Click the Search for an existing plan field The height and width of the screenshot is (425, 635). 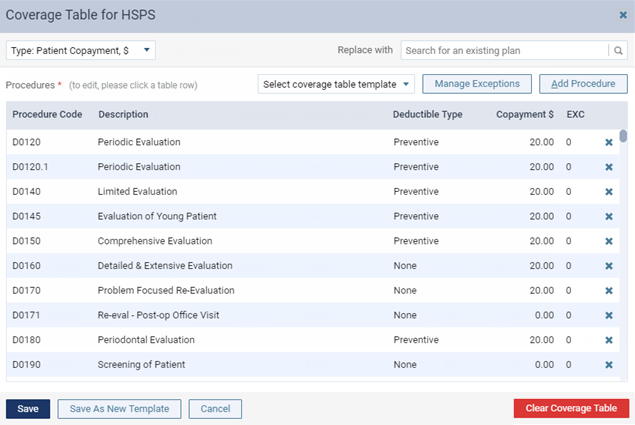pos(505,51)
